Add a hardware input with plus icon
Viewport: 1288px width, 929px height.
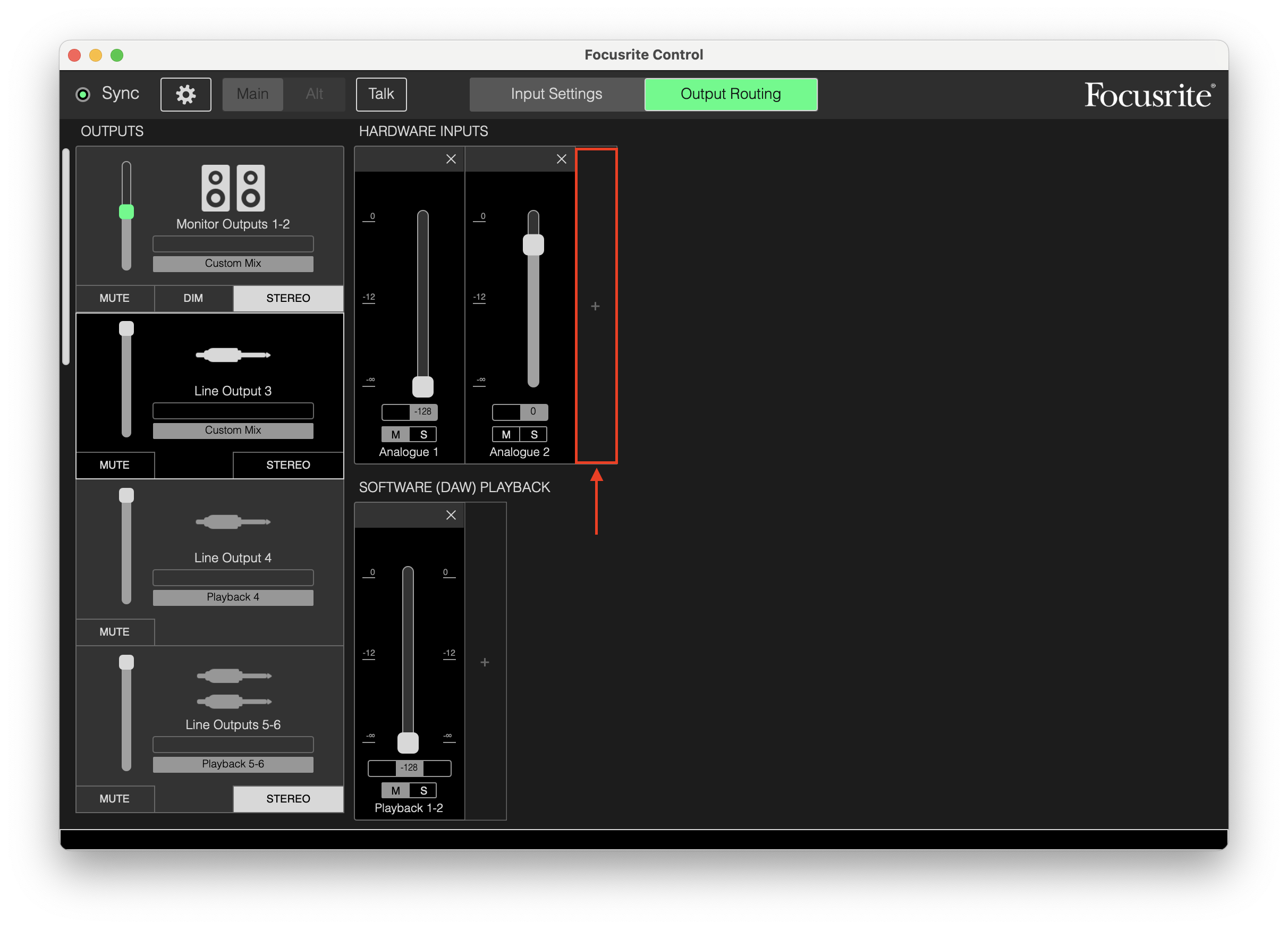[595, 307]
